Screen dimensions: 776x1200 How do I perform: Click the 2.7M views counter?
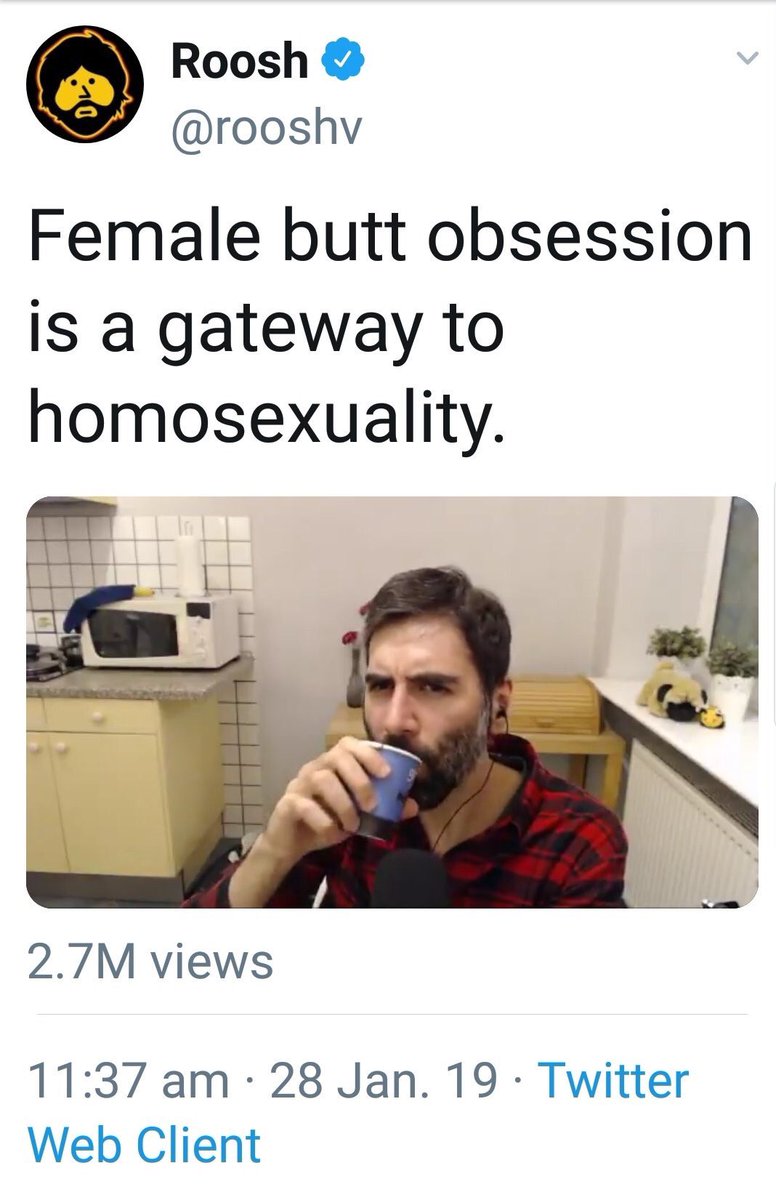(150, 962)
